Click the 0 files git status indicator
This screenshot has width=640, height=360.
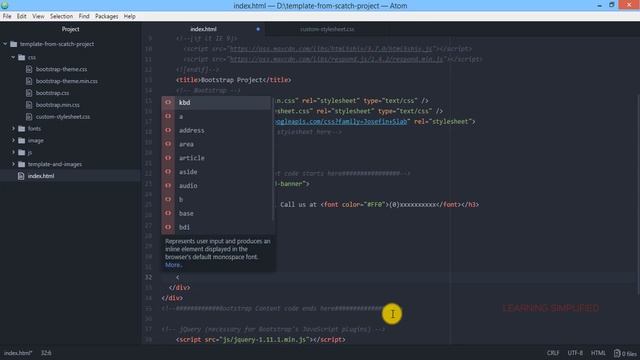tap(625, 353)
